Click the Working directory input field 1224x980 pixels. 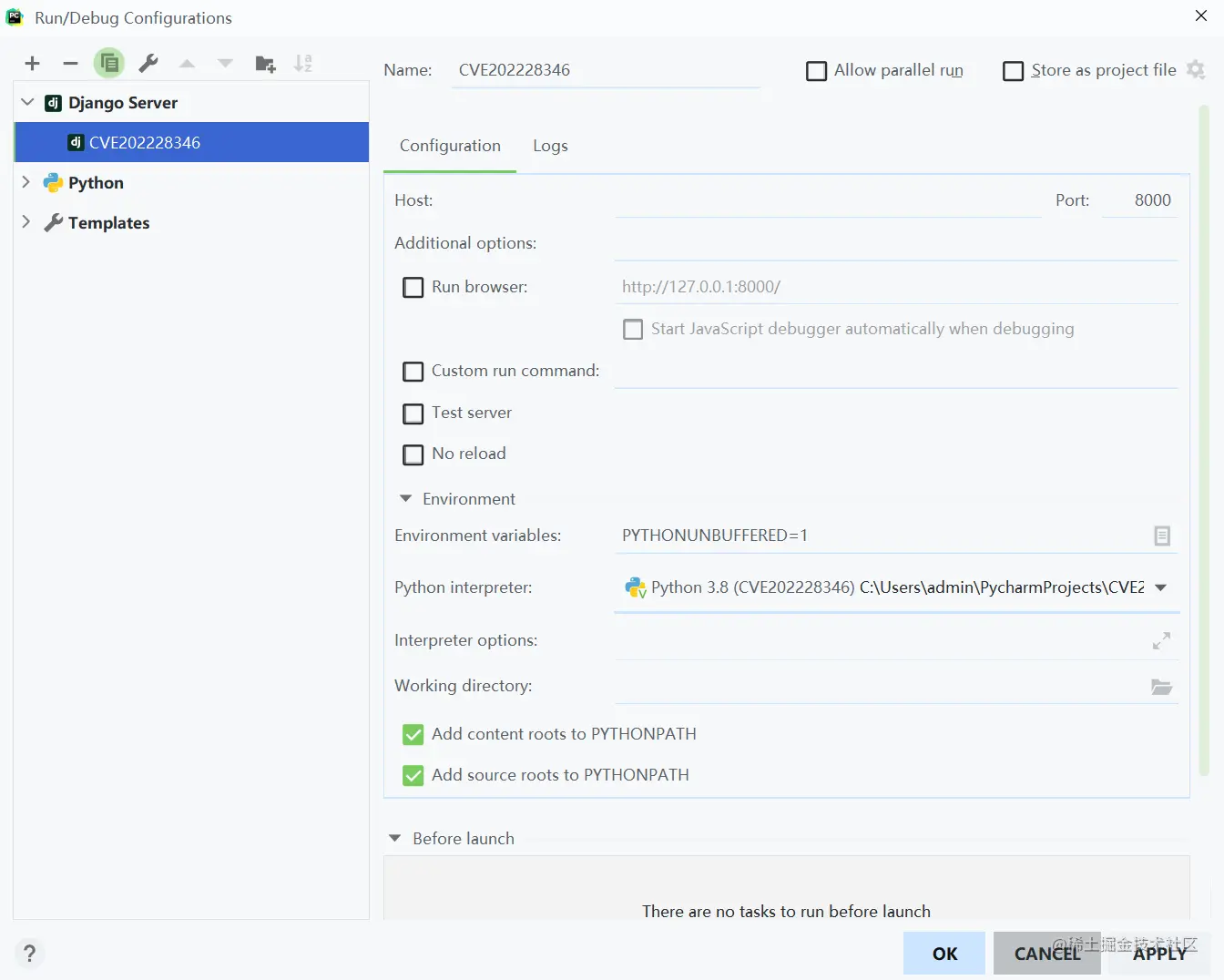coord(880,686)
